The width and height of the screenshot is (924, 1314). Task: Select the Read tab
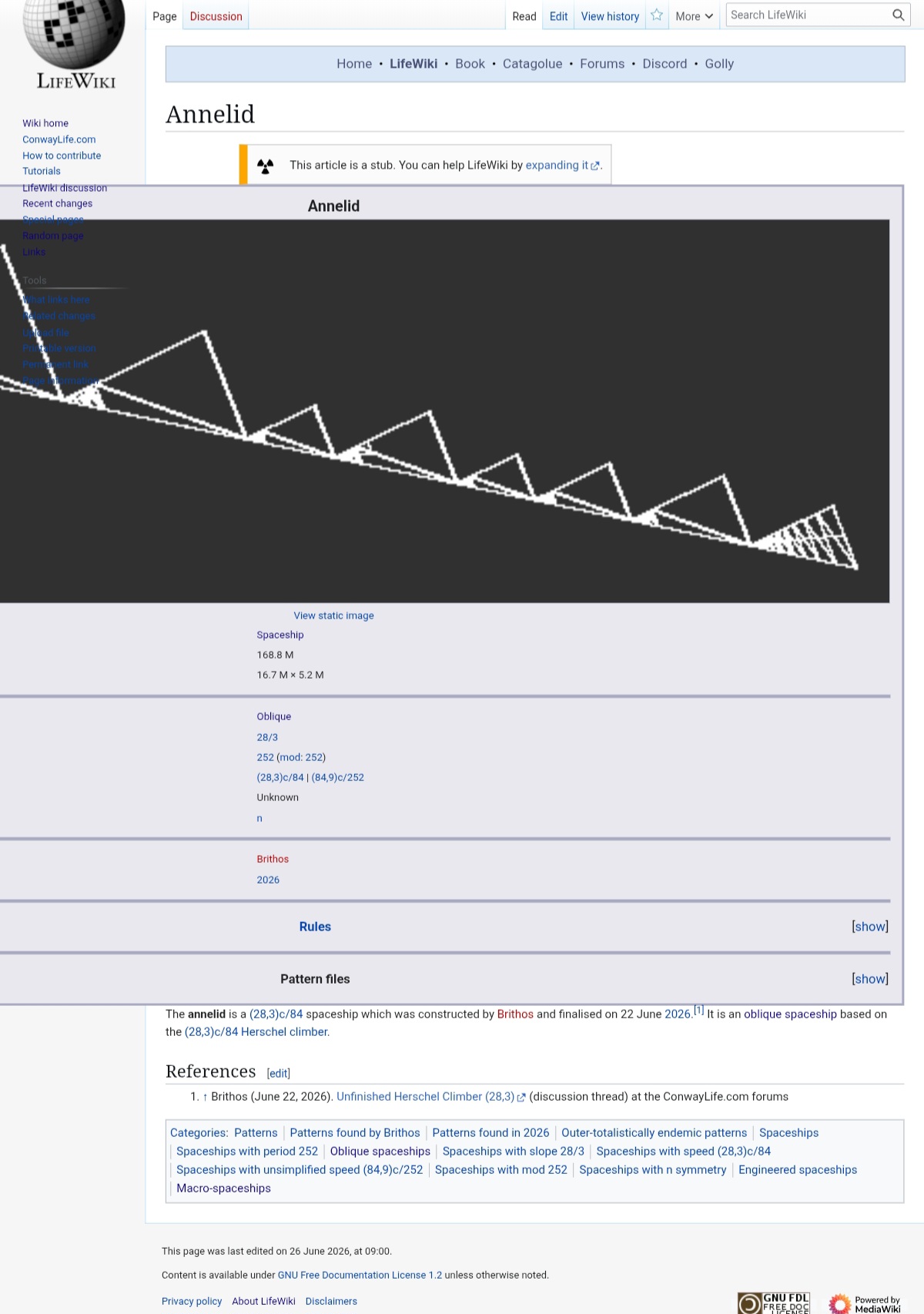coord(524,16)
